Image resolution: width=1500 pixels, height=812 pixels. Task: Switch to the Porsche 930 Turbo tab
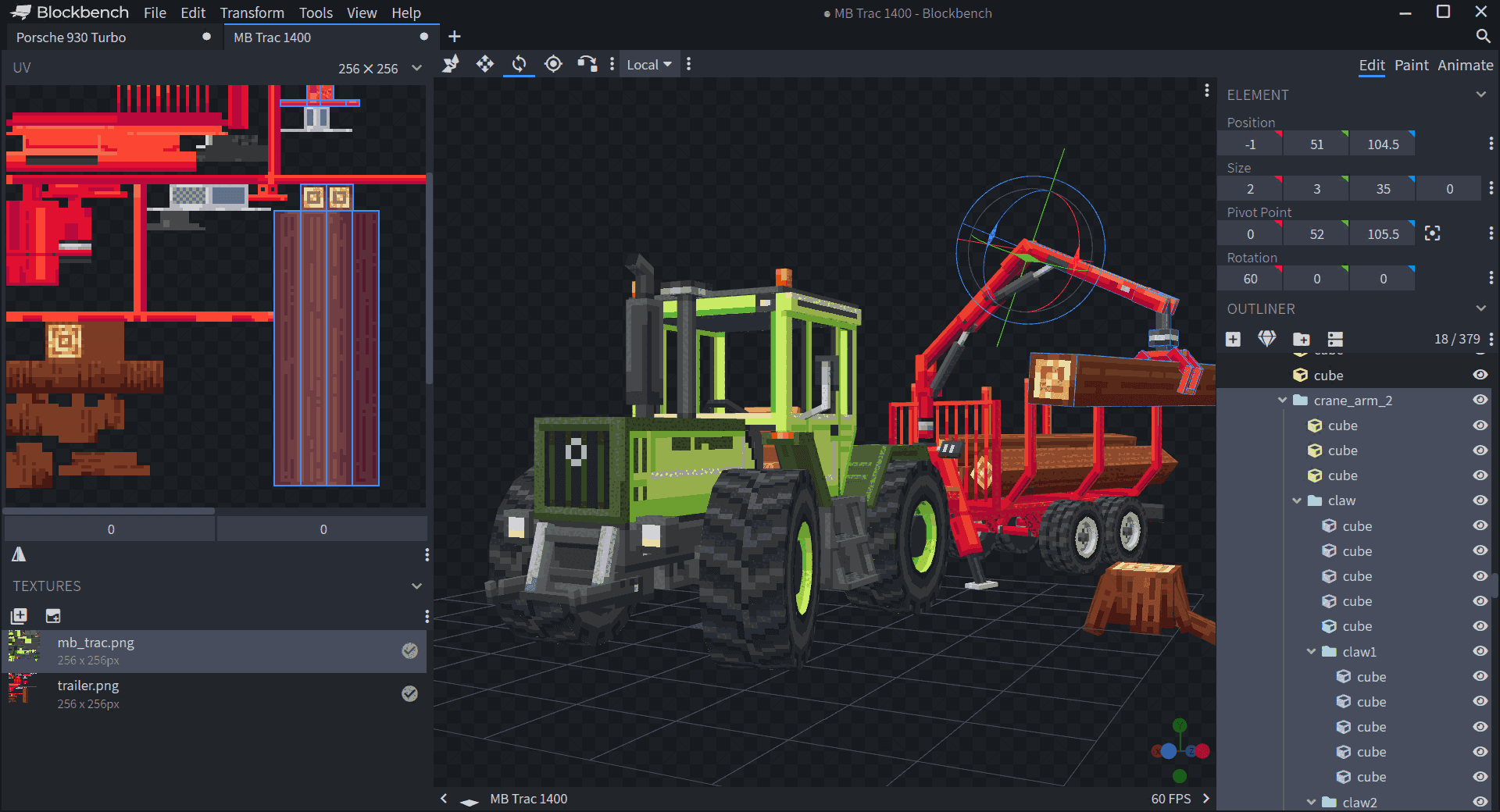point(72,37)
